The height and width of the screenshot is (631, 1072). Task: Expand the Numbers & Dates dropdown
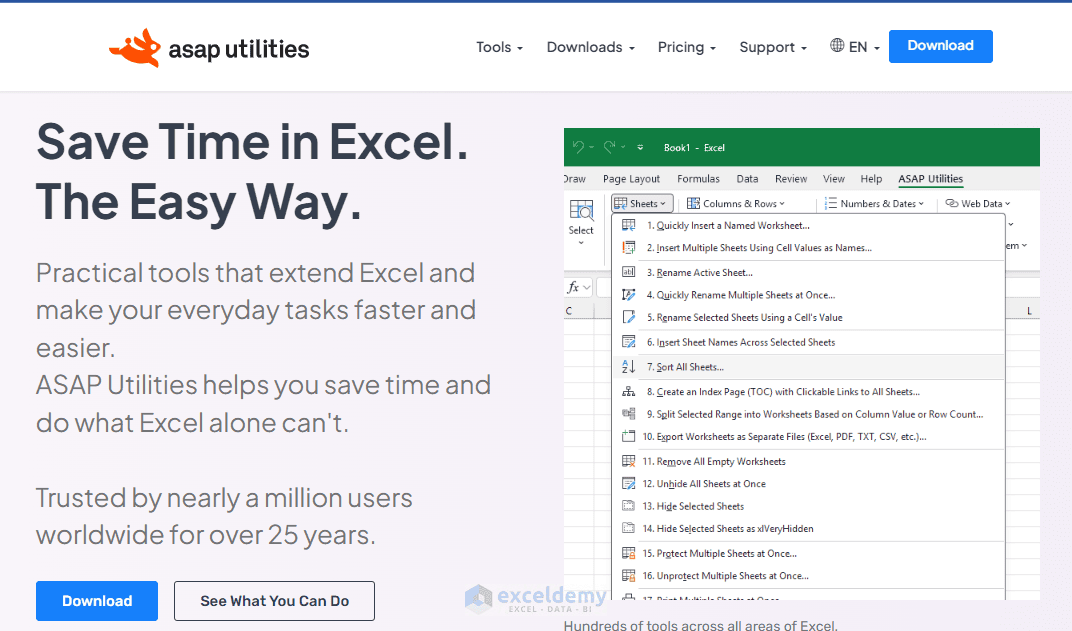click(874, 204)
